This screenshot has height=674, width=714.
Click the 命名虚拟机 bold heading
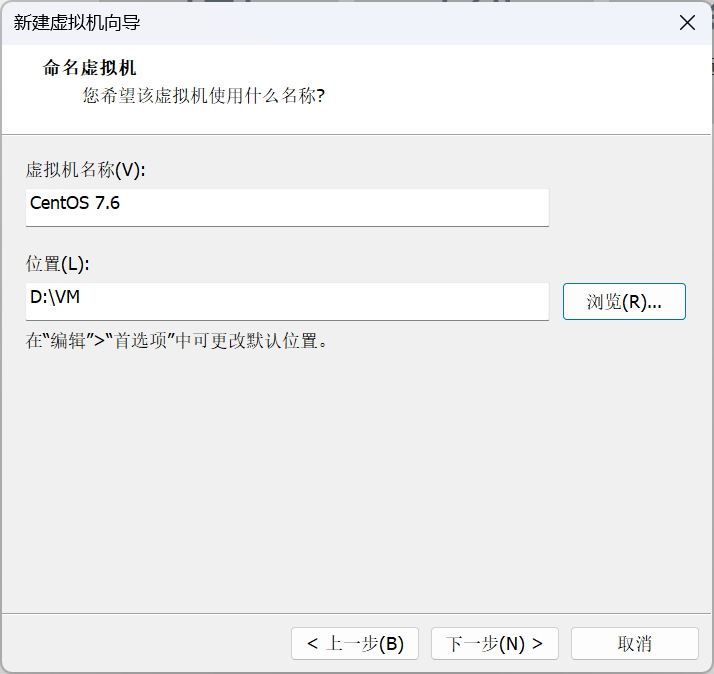[89, 69]
